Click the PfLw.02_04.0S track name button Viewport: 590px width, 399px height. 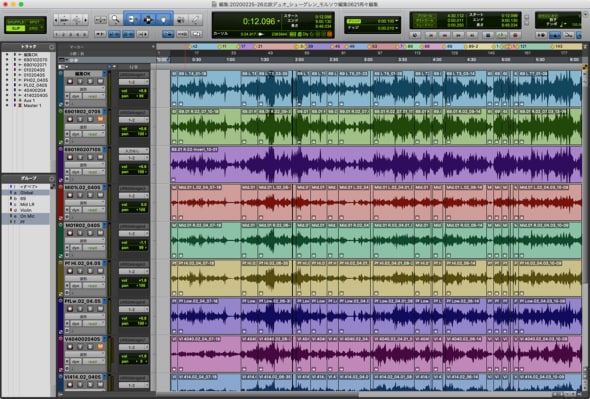tap(83, 301)
